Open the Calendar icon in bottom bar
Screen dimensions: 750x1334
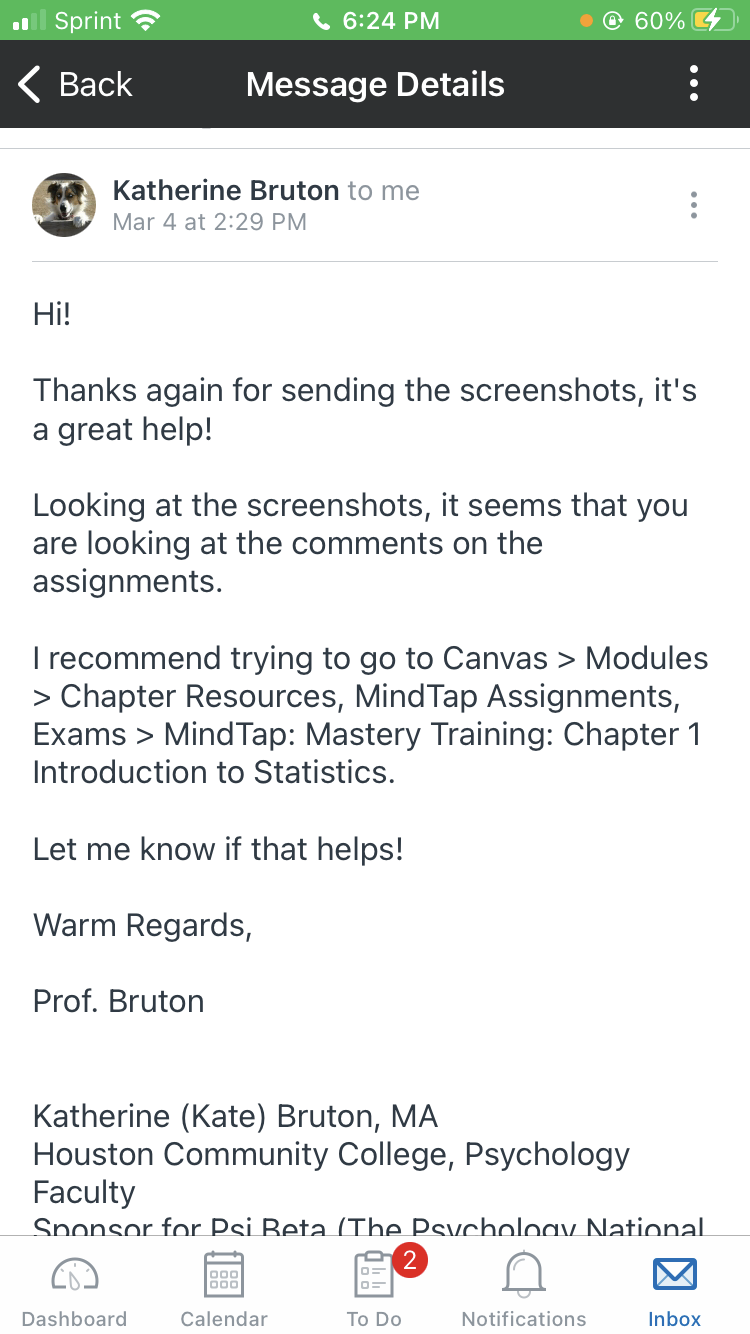[224, 1275]
